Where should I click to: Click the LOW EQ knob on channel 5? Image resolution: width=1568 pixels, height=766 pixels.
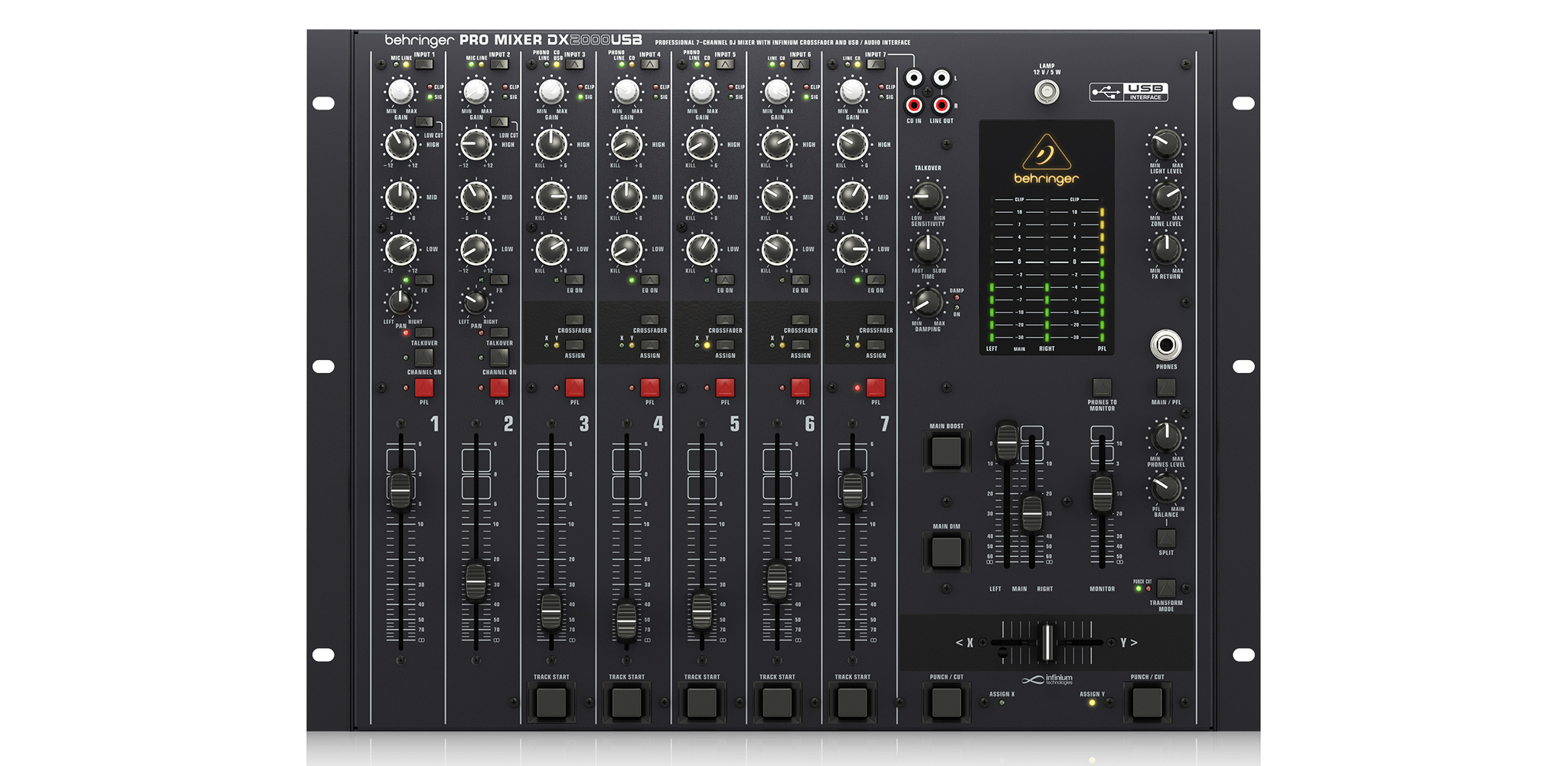tap(701, 249)
